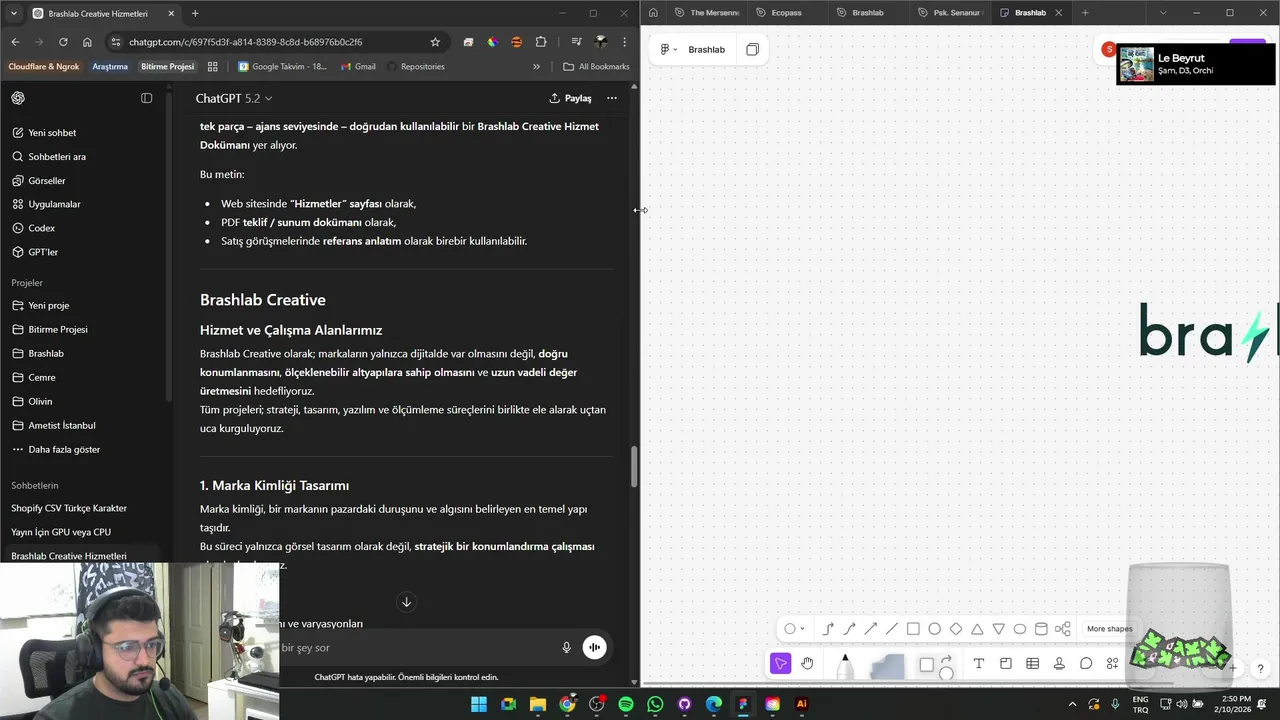Open the FigJam main menu dropdown
This screenshot has width=1280, height=720.
click(669, 49)
